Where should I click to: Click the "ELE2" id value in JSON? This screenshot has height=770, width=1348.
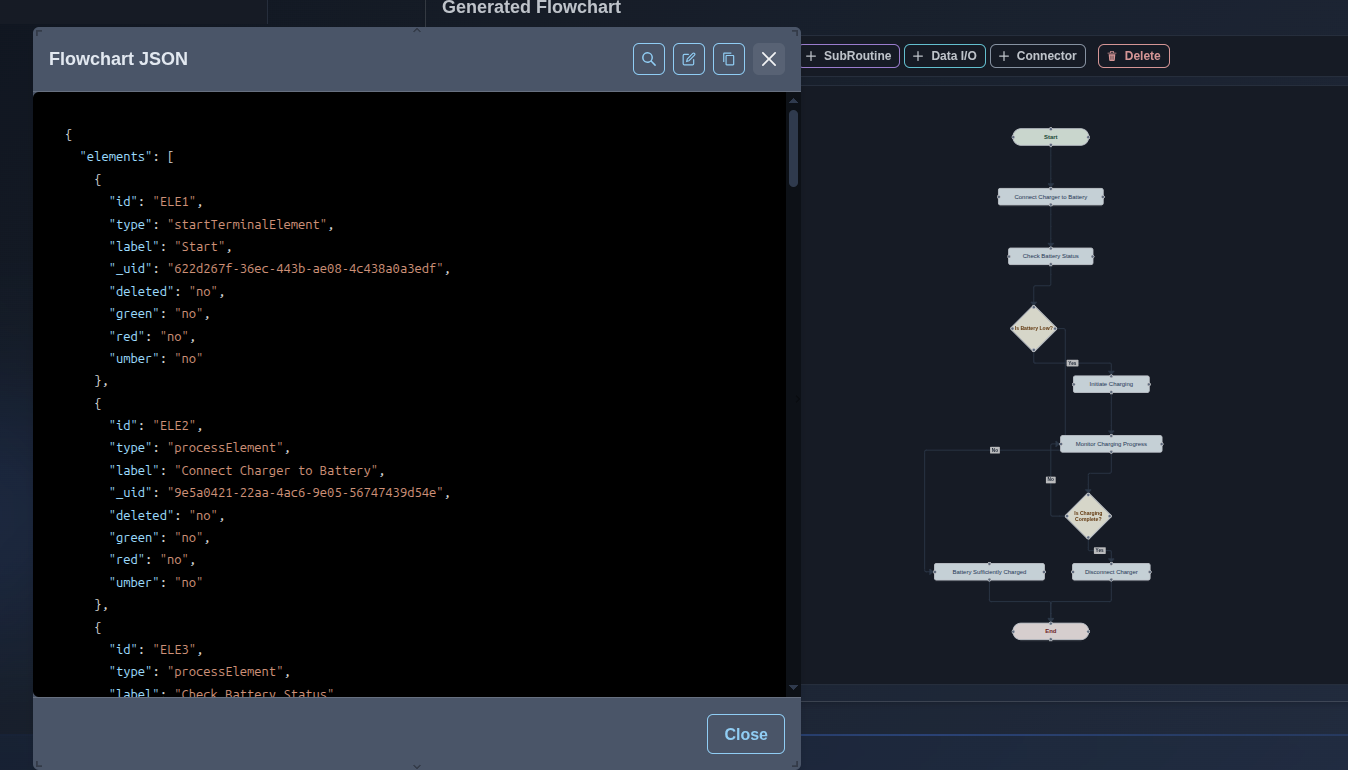(x=177, y=426)
